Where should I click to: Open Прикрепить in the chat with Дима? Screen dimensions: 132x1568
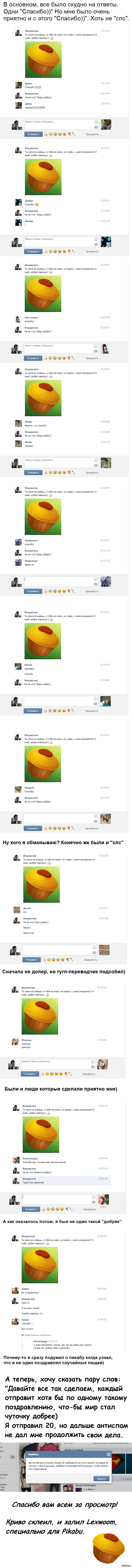coord(92,134)
